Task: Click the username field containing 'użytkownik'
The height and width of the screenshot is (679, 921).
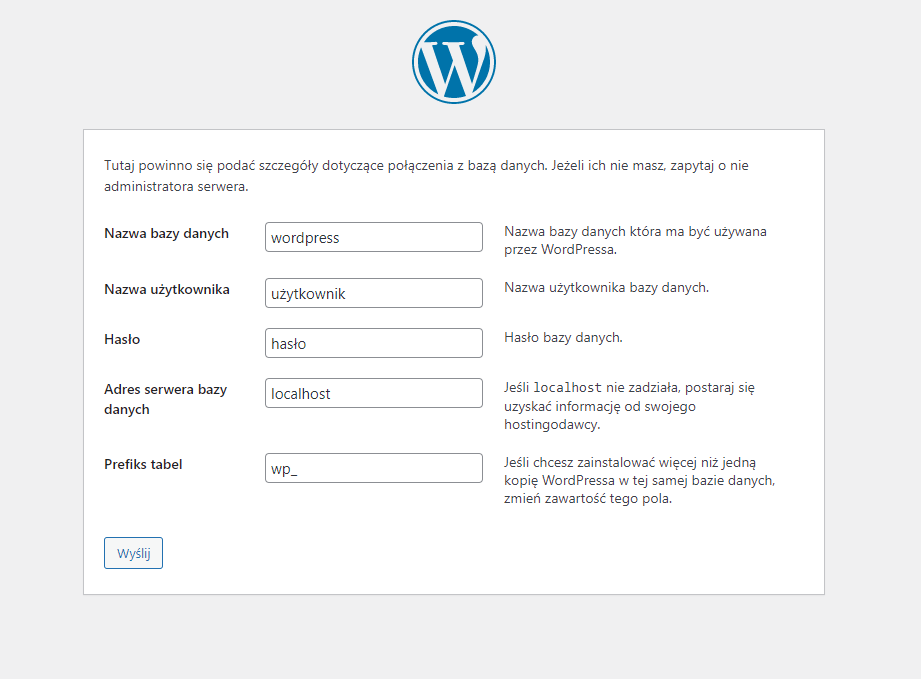Action: (x=374, y=293)
